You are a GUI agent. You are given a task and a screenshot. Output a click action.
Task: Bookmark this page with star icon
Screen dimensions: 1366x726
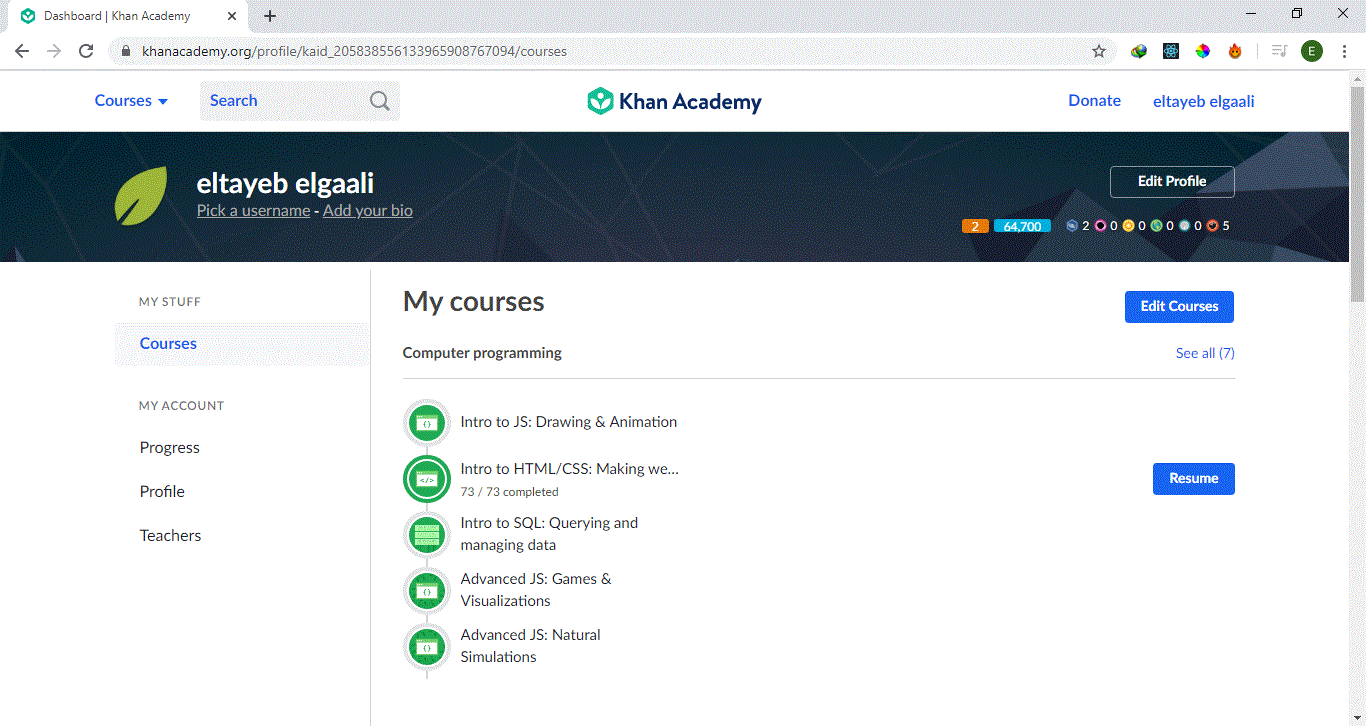point(1099,51)
